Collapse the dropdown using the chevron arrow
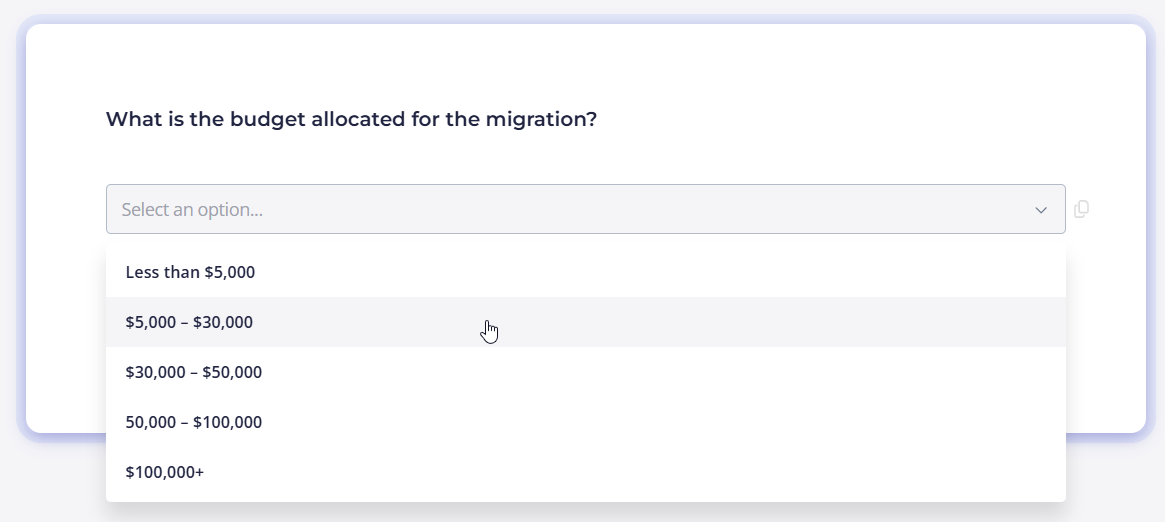 (x=1041, y=210)
